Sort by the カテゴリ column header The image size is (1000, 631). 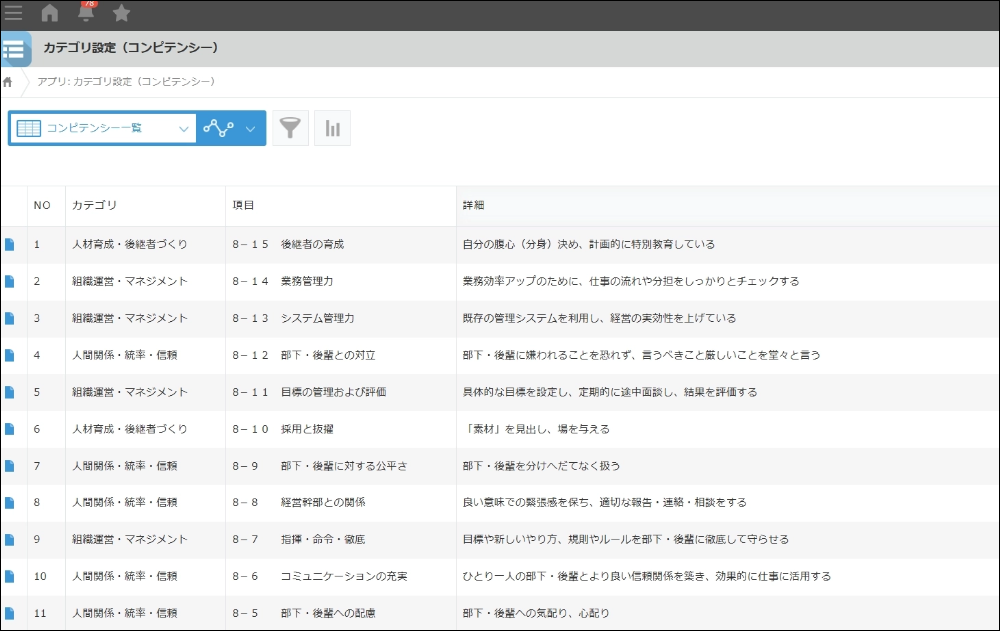pos(94,205)
